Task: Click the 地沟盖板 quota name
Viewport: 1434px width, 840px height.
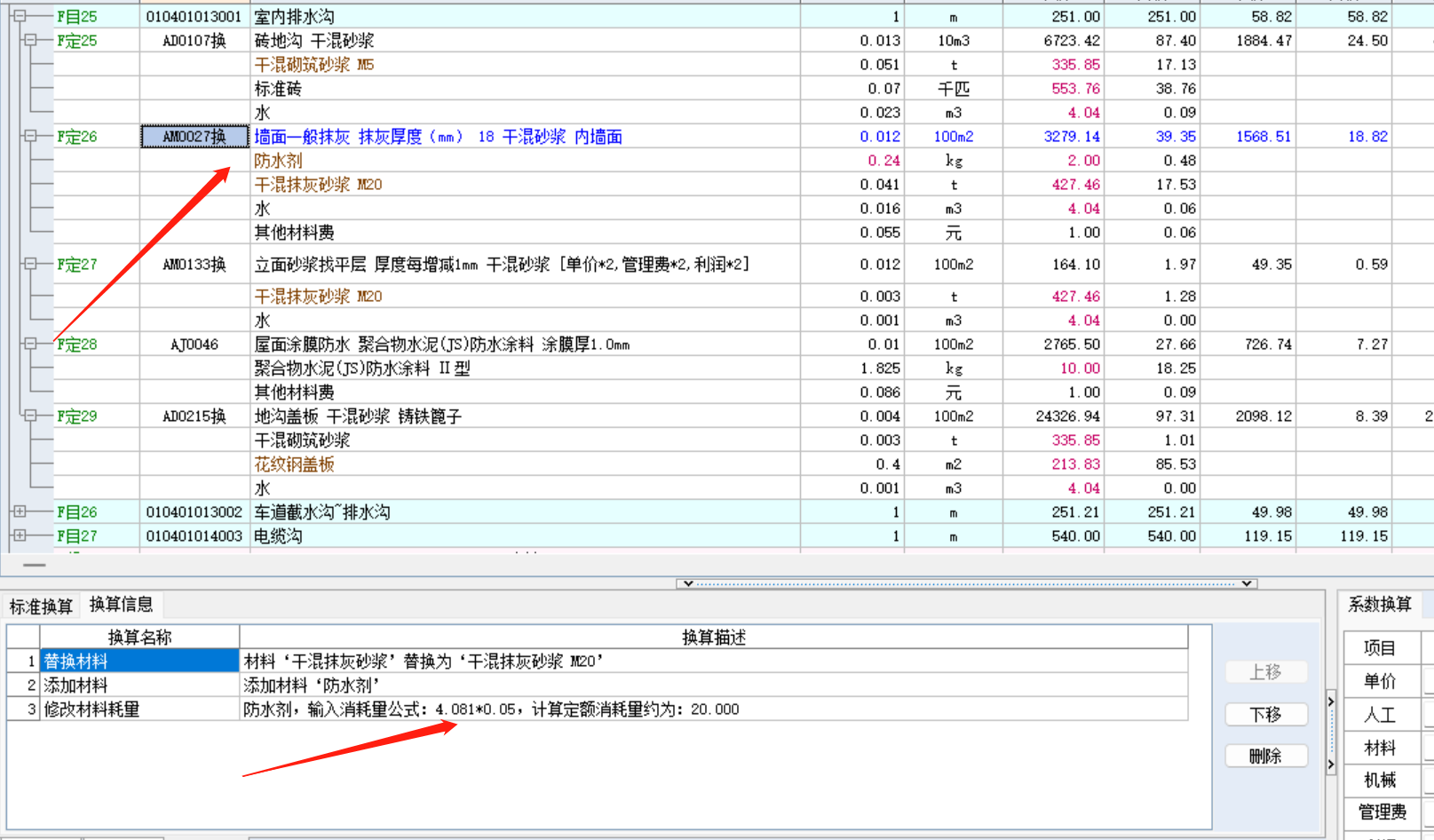Action: point(358,416)
